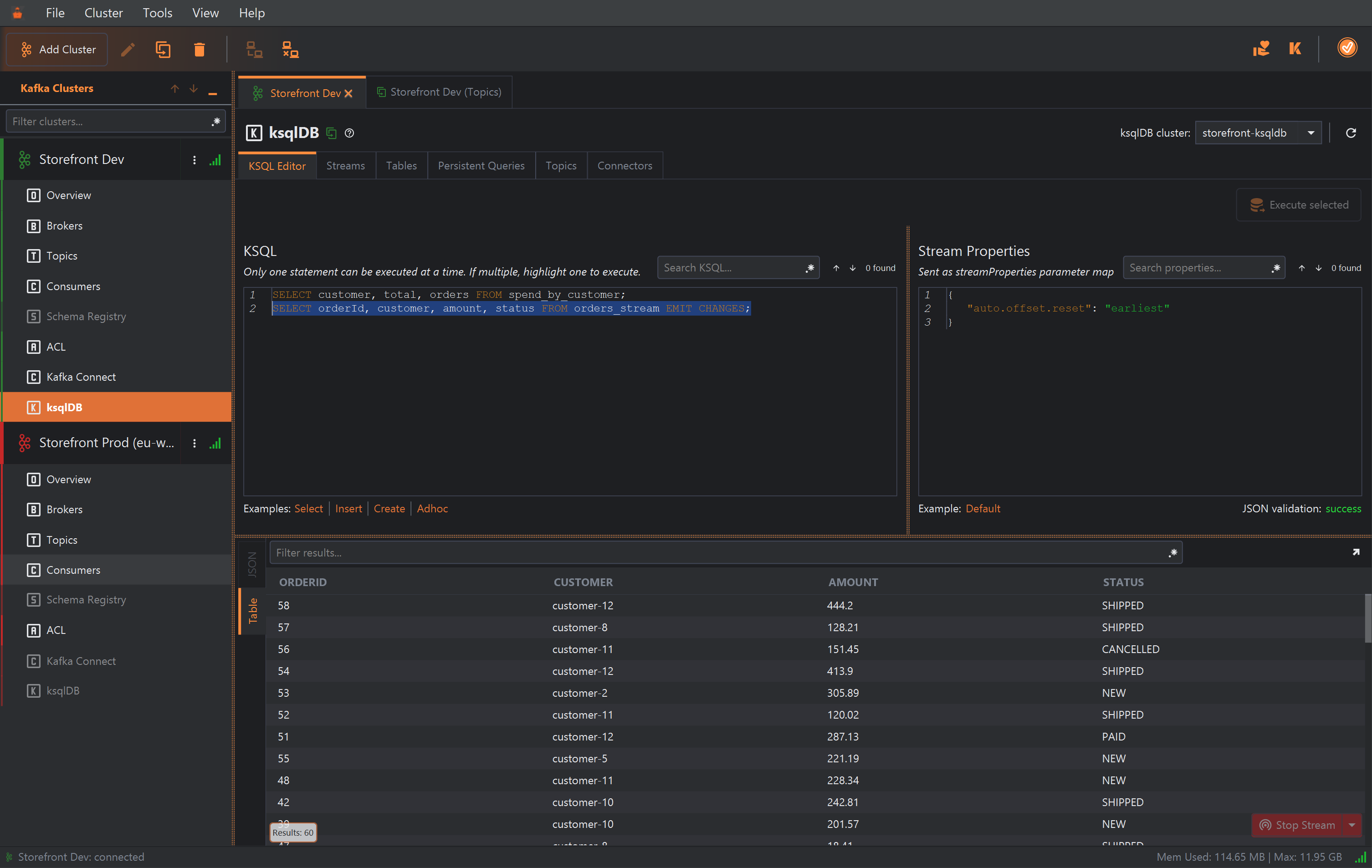Pop out the results panel with arrow icon
Screen dimensions: 1372x868
tap(1356, 552)
